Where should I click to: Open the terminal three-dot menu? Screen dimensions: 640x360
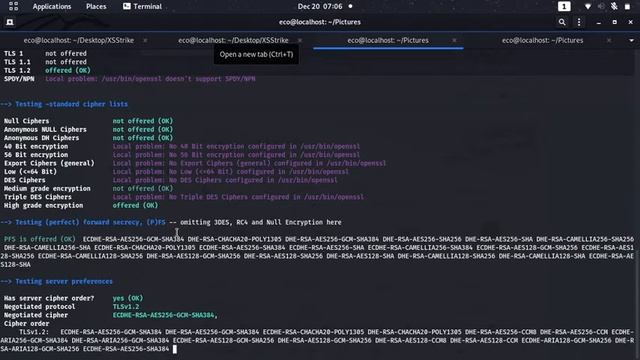coord(579,22)
